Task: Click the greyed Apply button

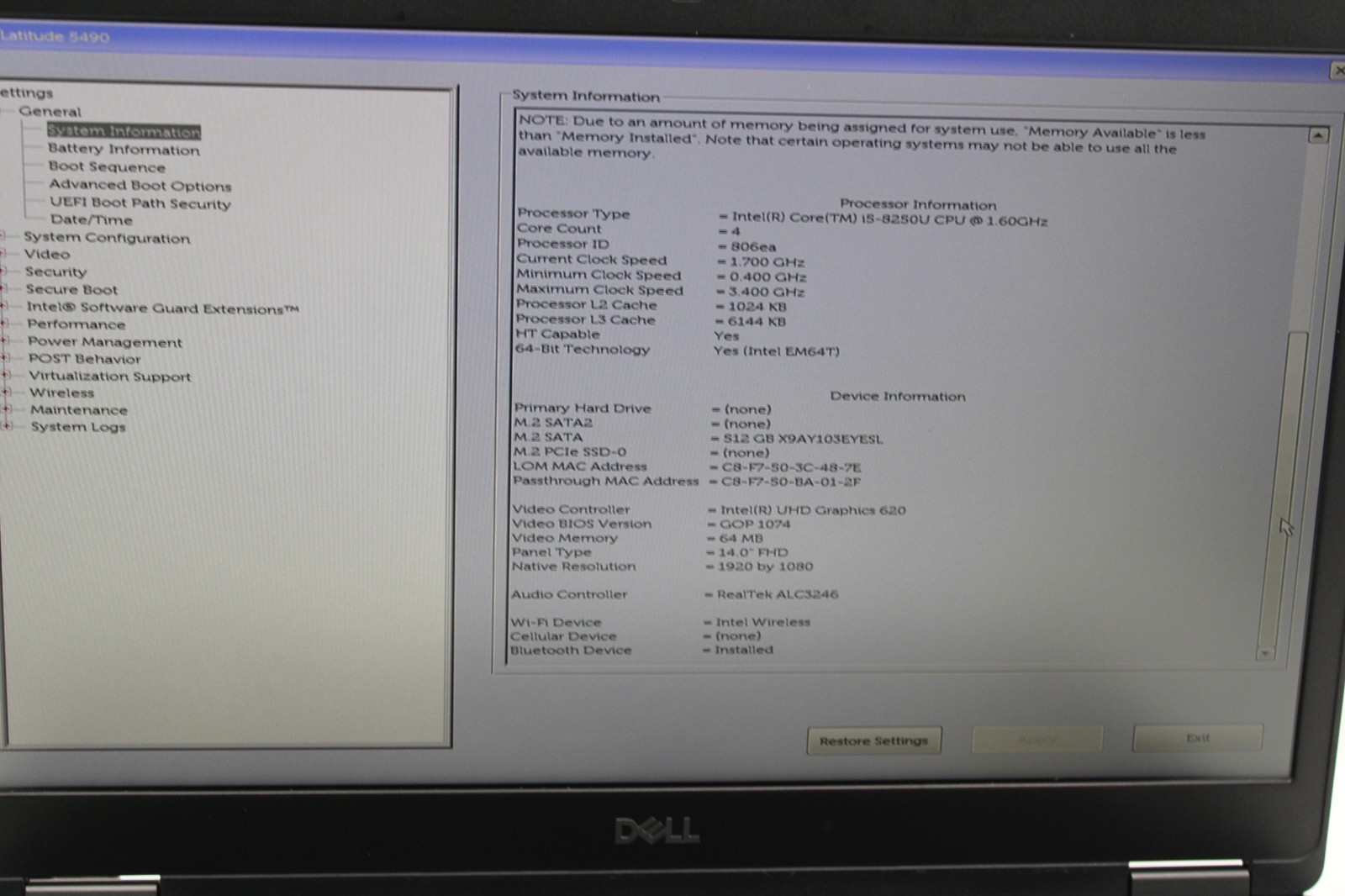Action: pos(1037,740)
